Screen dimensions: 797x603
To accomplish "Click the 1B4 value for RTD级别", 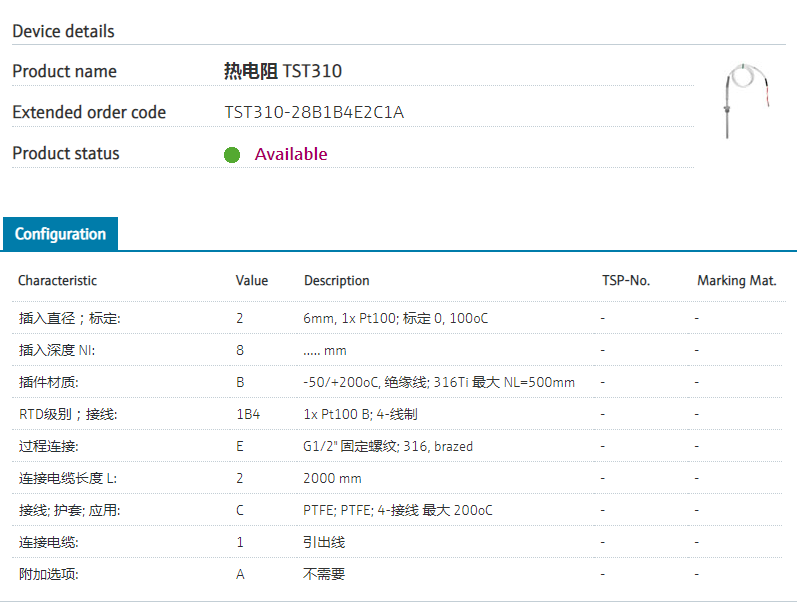I will [x=248, y=414].
